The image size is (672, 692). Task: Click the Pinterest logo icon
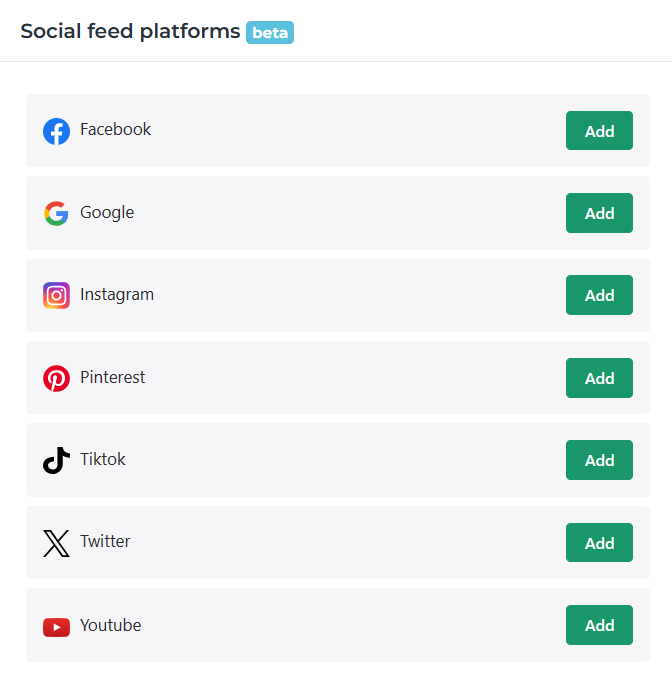coord(56,378)
